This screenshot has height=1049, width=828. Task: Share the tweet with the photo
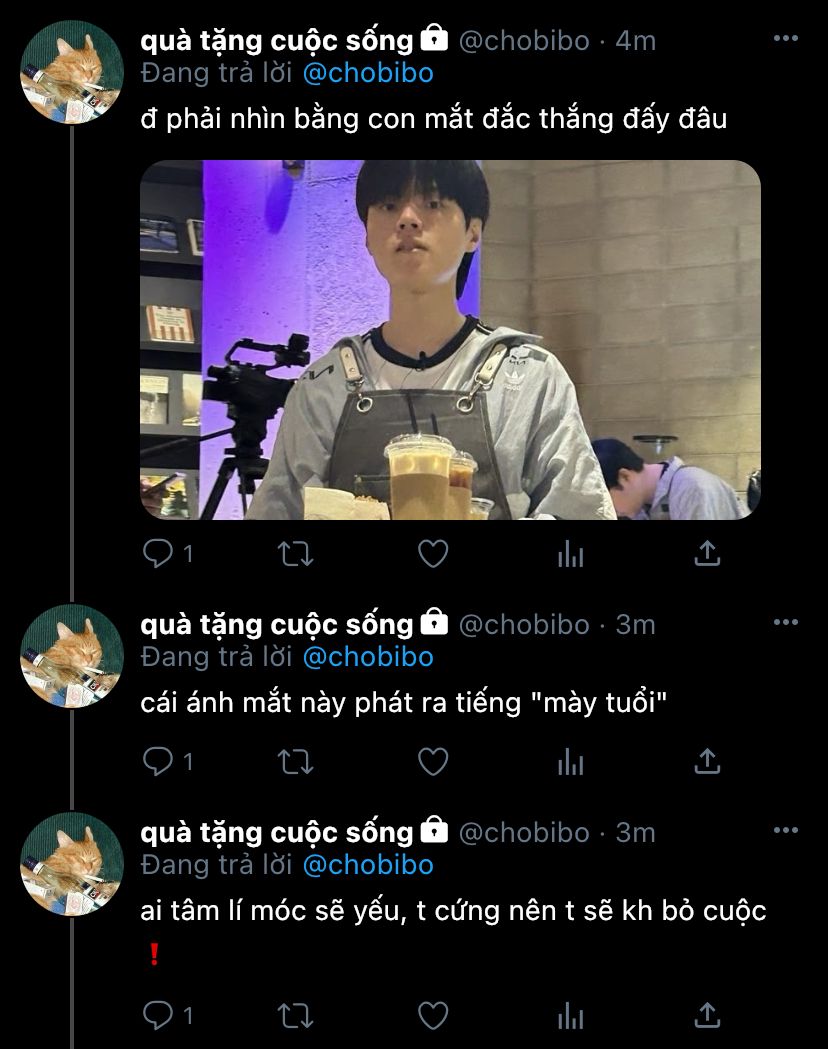click(x=707, y=553)
